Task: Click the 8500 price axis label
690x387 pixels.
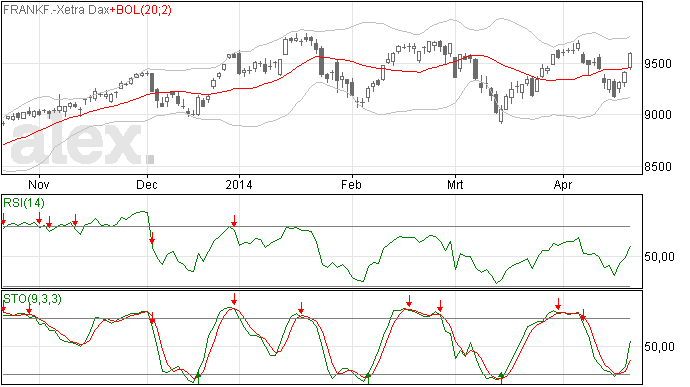Action: [658, 167]
